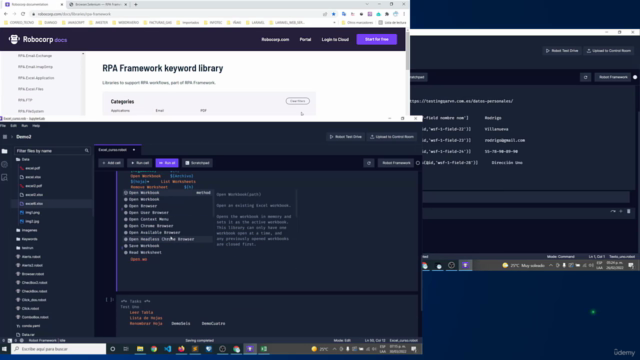This screenshot has width=640, height=360.
Task: Click the kernel status circle beside Robot Framework
Action: click(418, 163)
